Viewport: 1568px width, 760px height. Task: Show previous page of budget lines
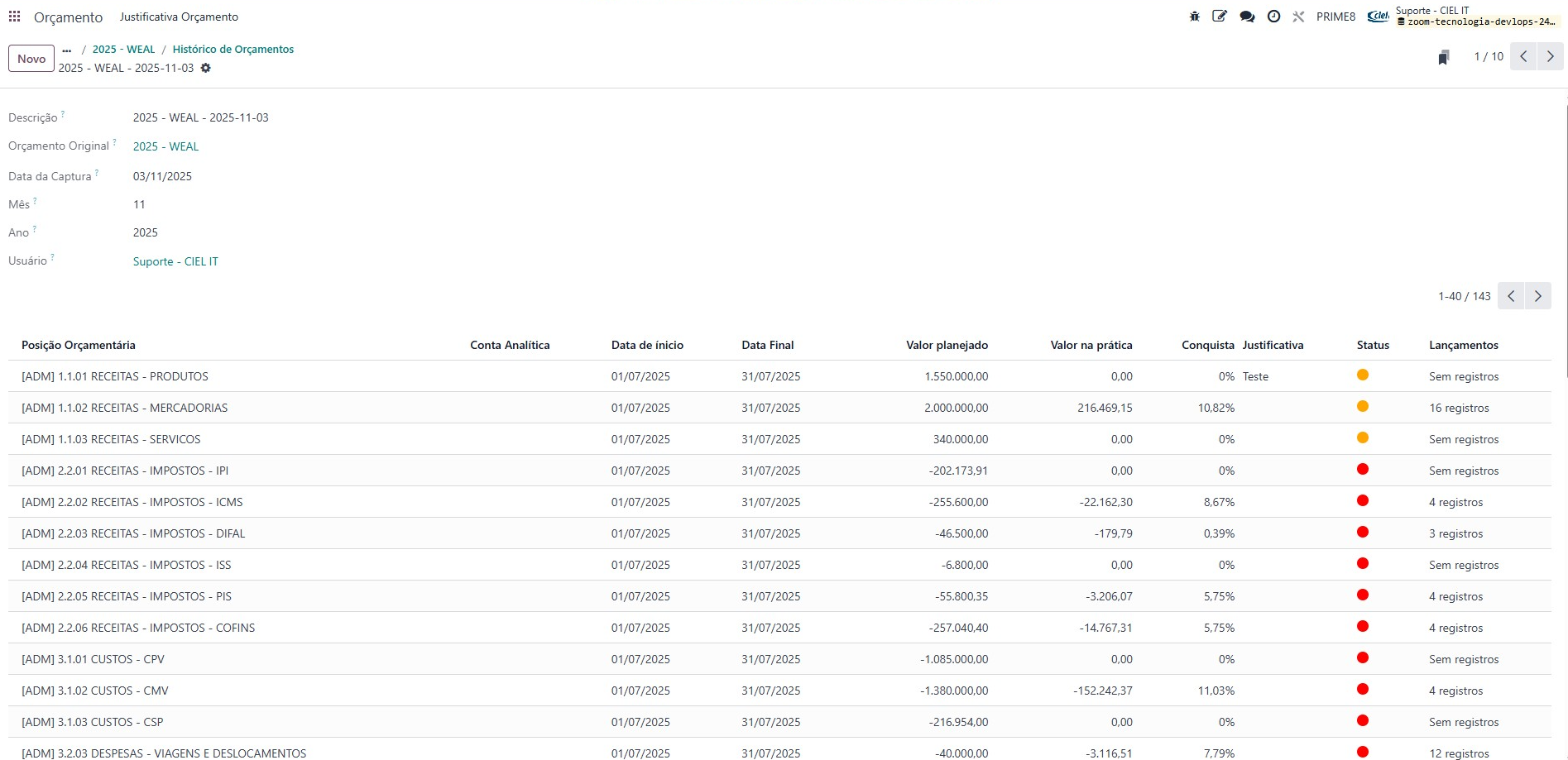pos(1511,296)
